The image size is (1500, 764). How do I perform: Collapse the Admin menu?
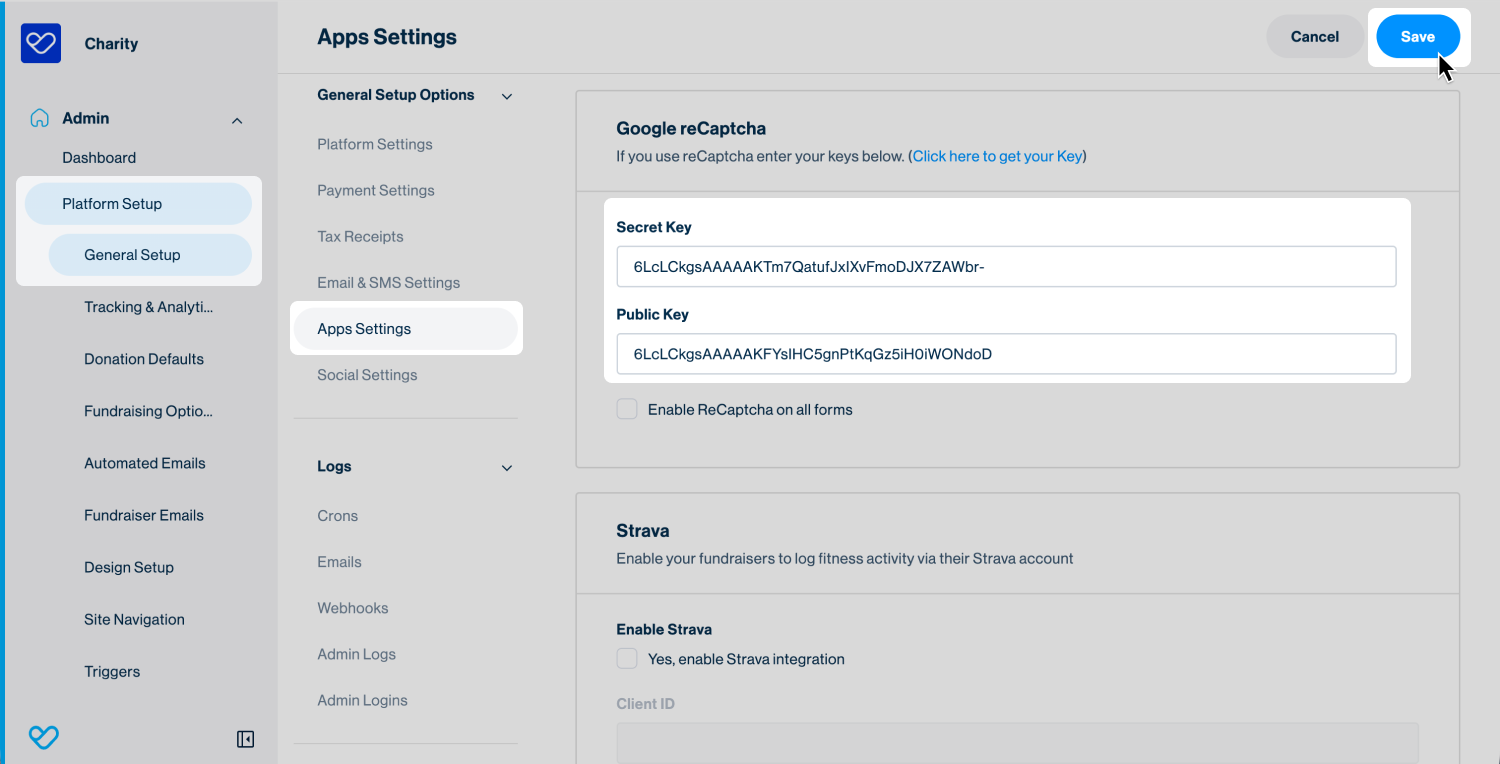tap(237, 119)
